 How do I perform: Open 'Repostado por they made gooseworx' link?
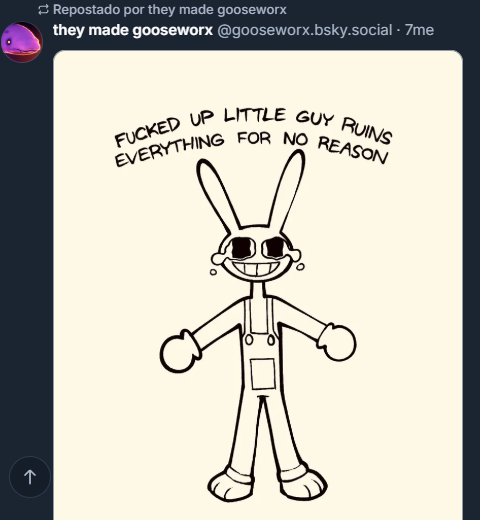point(170,10)
